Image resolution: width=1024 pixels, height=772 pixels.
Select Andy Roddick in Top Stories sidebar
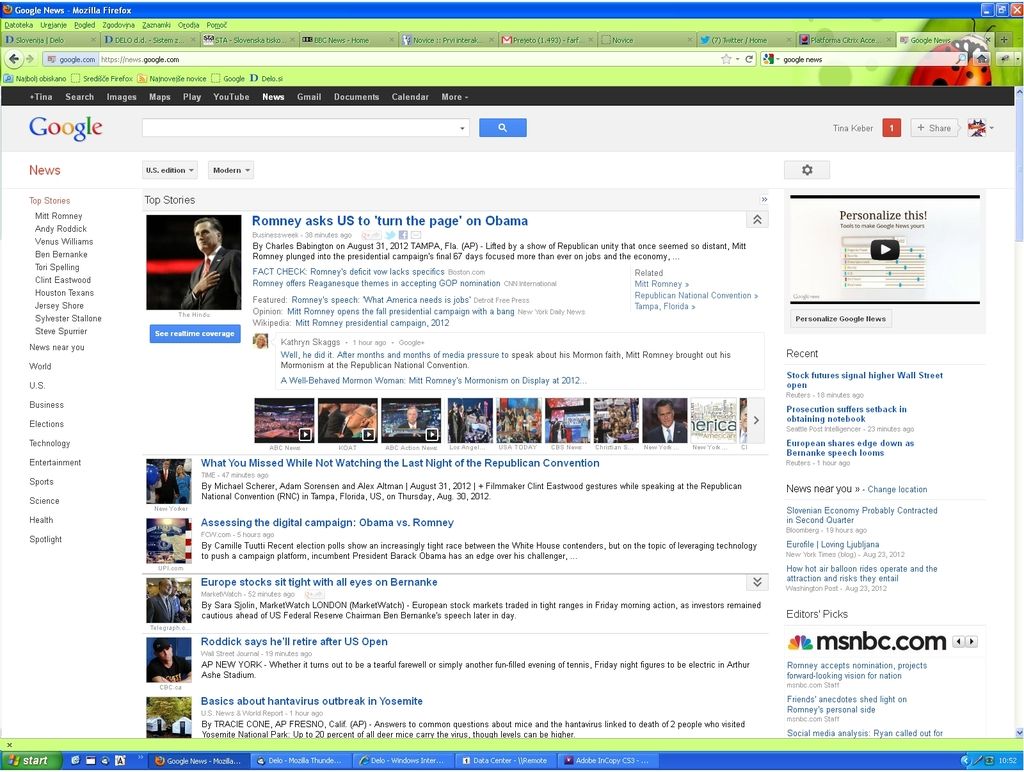61,229
